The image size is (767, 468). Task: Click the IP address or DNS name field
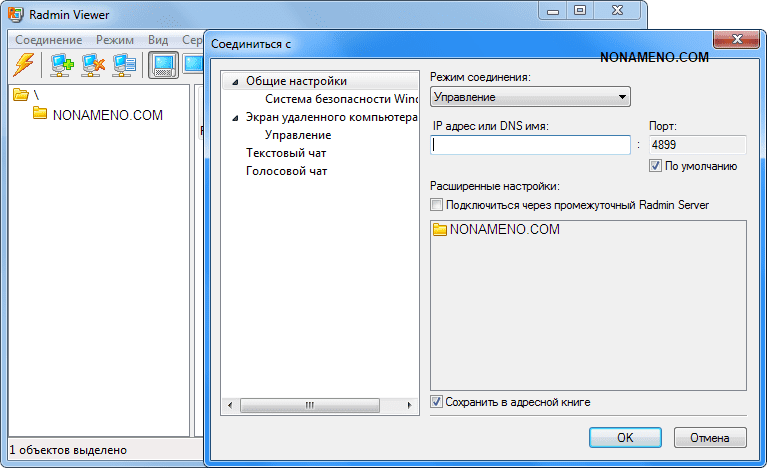[x=530, y=145]
